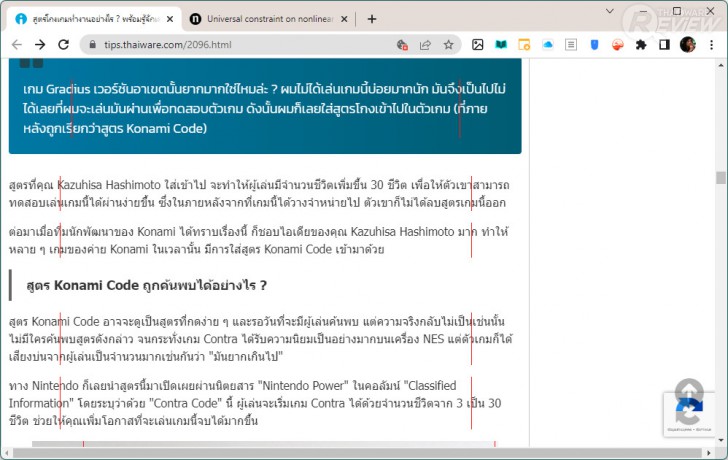
Task: Open the profile avatar menu
Action: [688, 45]
